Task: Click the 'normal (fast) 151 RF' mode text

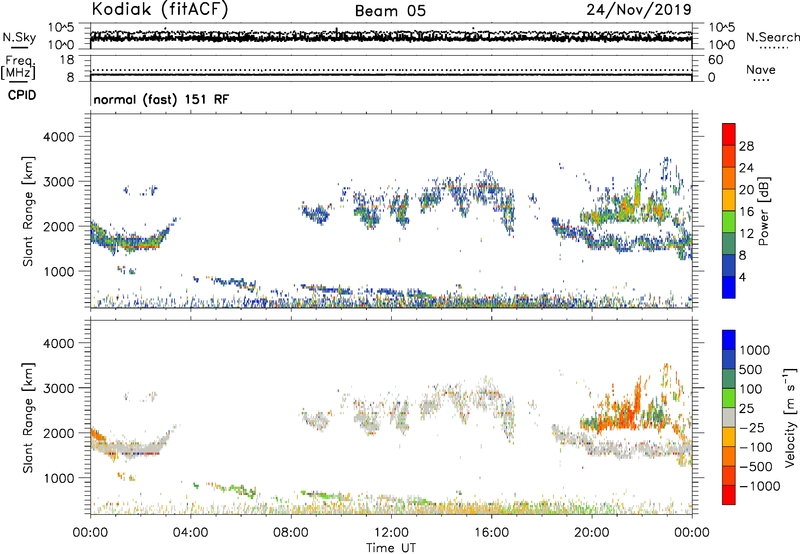Action: pyautogui.click(x=161, y=99)
